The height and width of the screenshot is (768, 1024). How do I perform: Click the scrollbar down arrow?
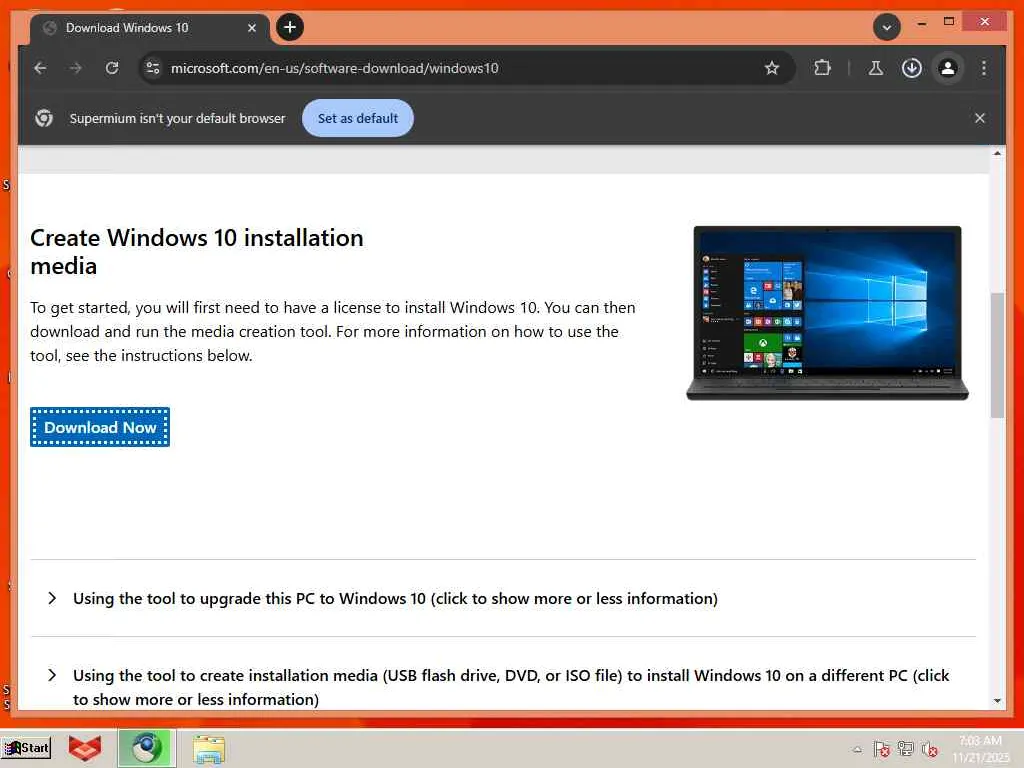[x=997, y=700]
